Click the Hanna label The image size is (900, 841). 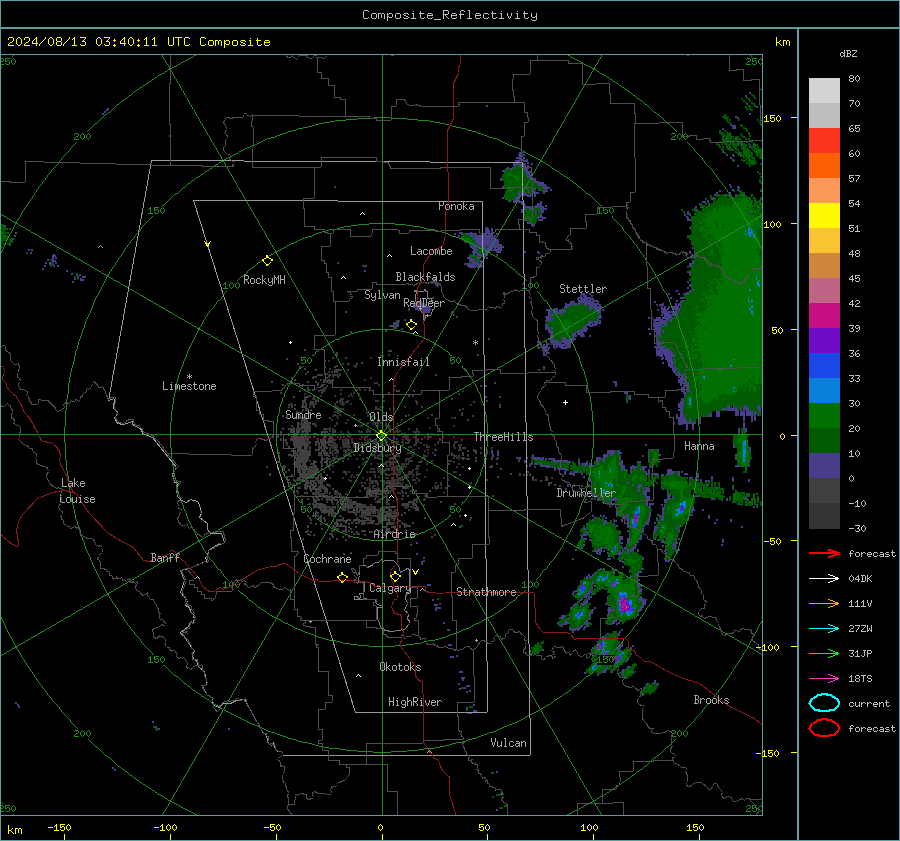coord(699,446)
